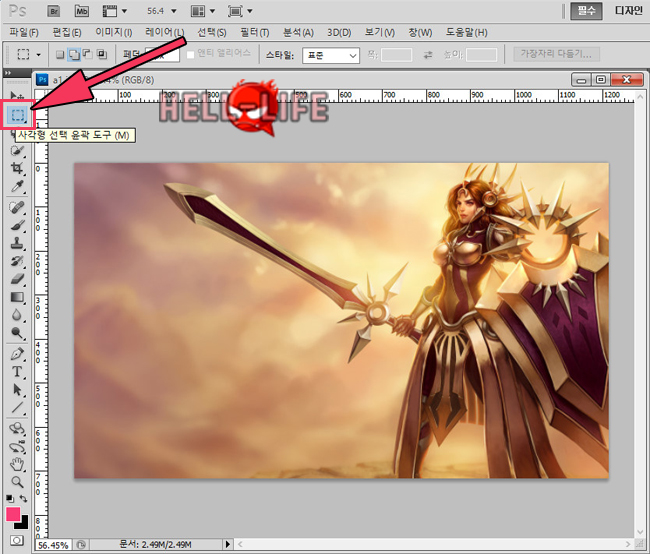Swap foreground and background colors
650x554 pixels.
click(x=24, y=498)
